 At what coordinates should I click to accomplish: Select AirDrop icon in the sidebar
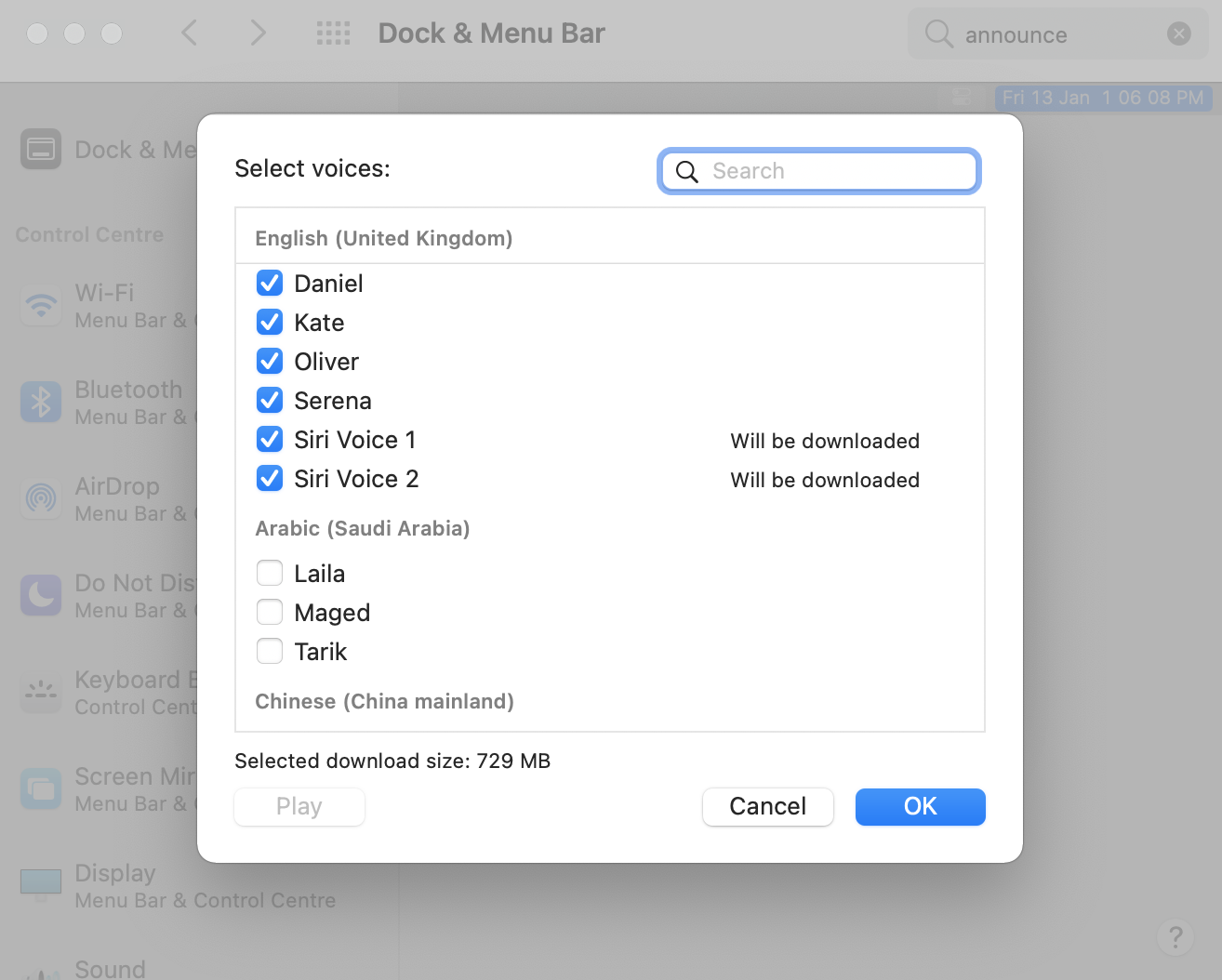click(41, 498)
